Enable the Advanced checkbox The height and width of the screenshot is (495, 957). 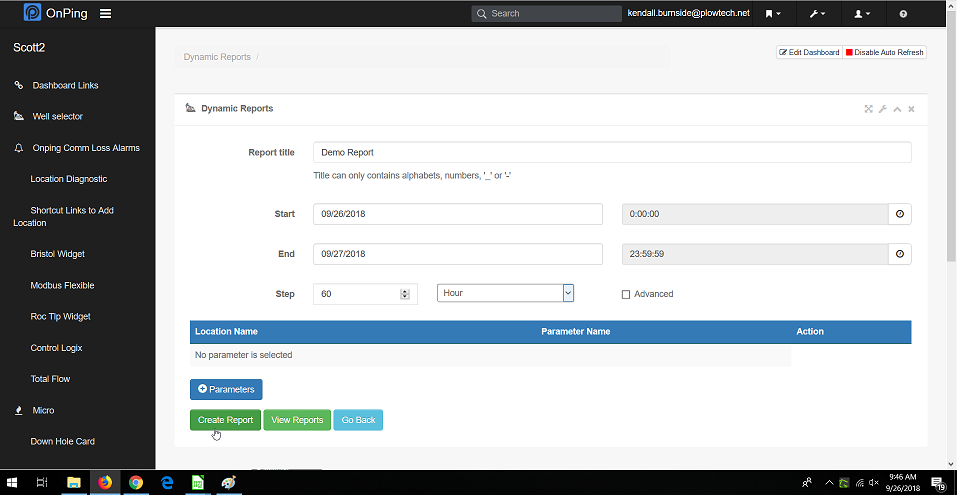(x=626, y=294)
